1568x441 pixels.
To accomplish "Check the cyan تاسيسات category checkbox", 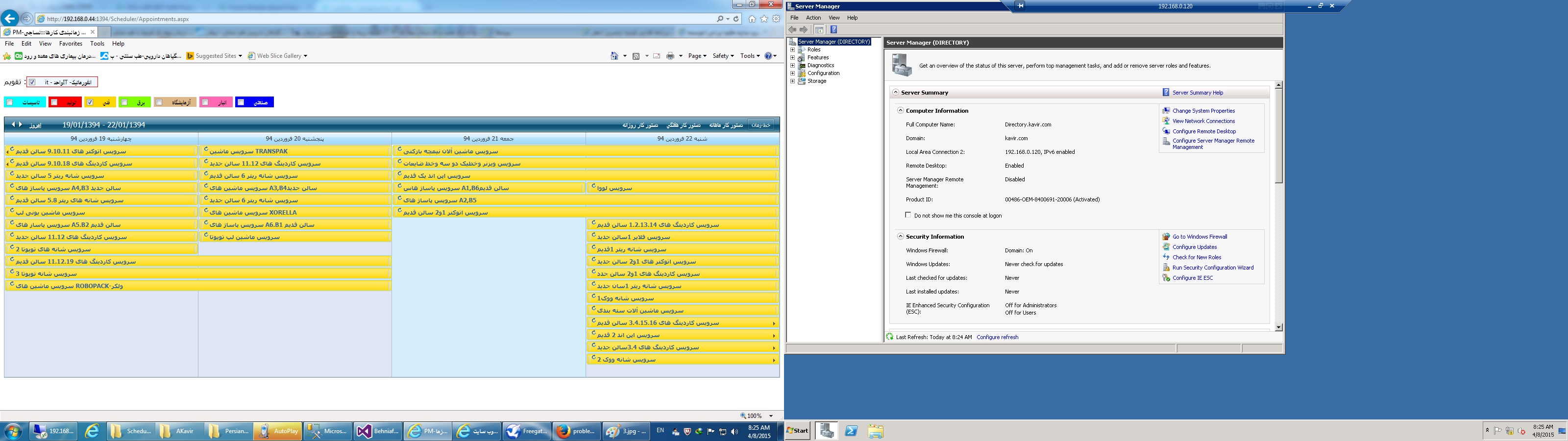I will click(x=9, y=102).
